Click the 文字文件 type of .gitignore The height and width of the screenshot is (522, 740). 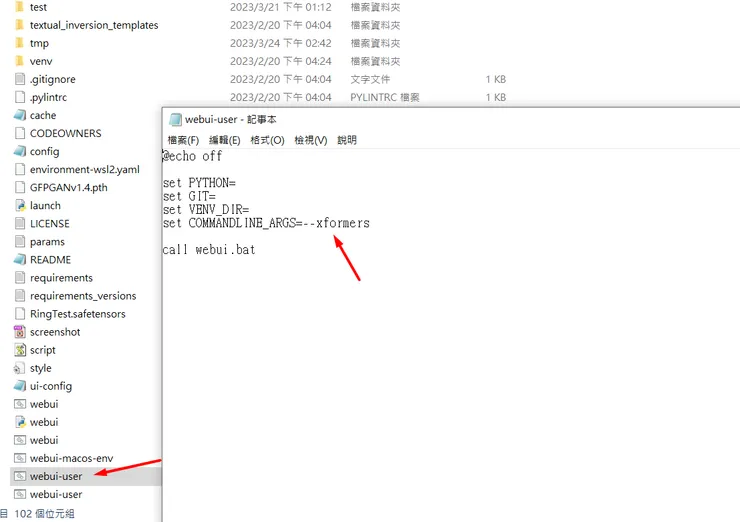(370, 79)
